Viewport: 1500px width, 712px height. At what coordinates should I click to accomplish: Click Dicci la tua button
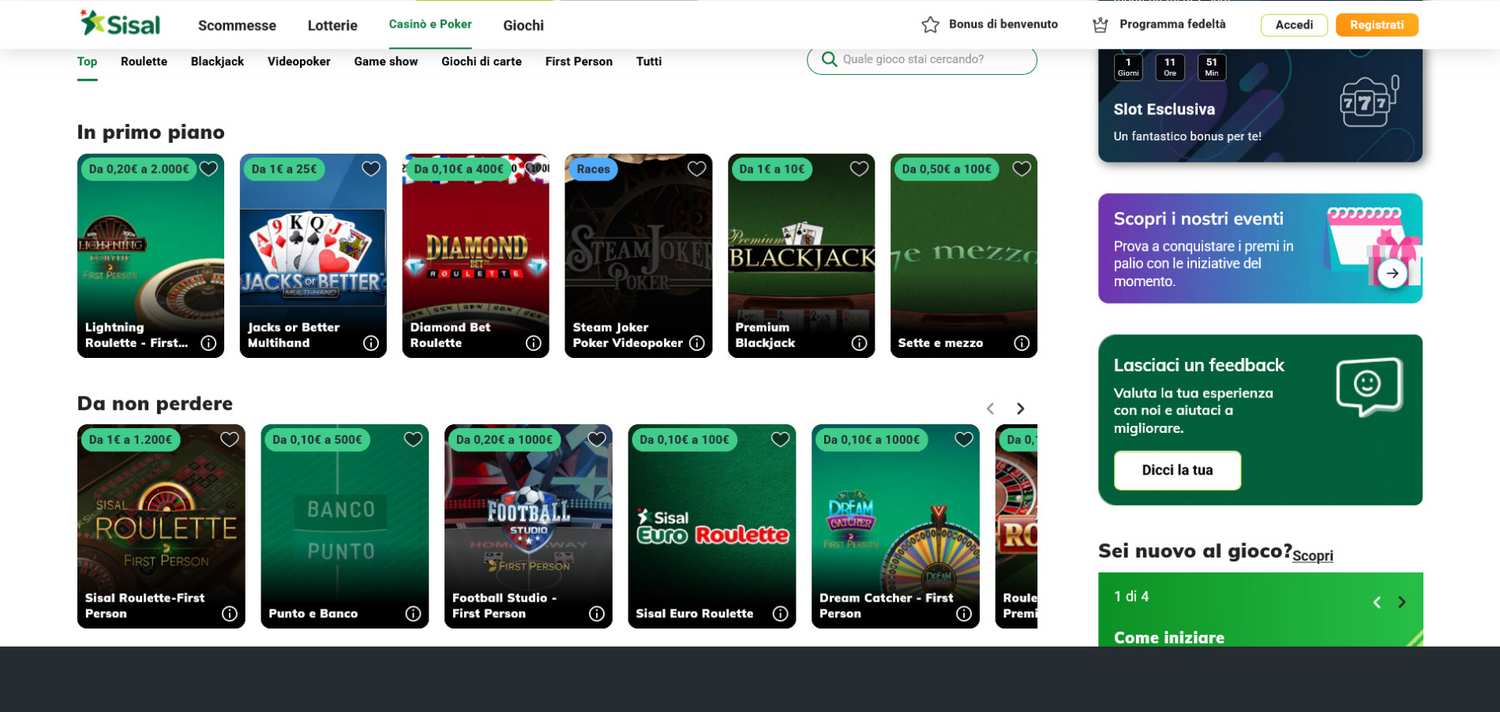[x=1177, y=470]
